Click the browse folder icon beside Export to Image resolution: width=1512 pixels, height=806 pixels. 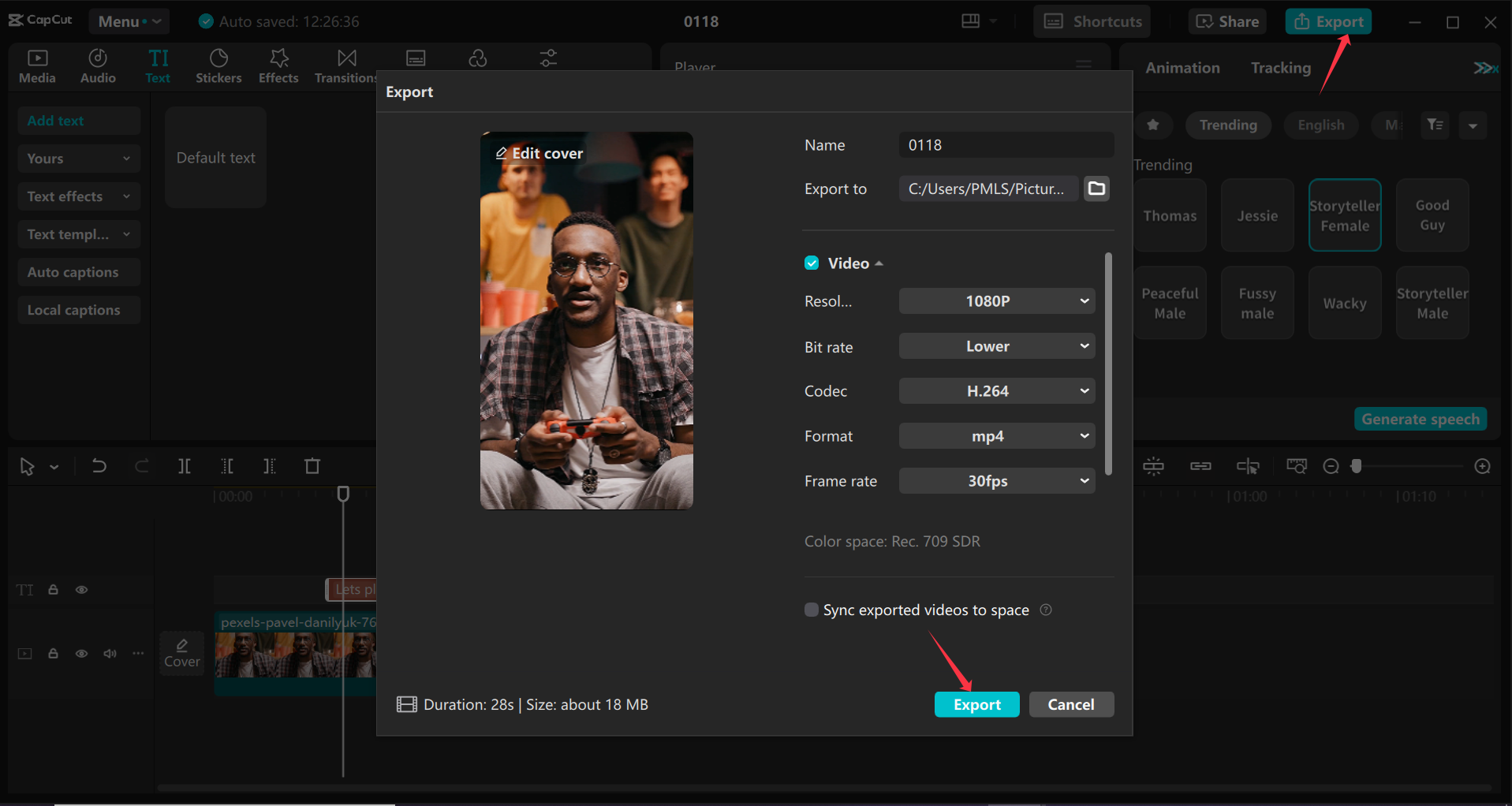coord(1096,188)
